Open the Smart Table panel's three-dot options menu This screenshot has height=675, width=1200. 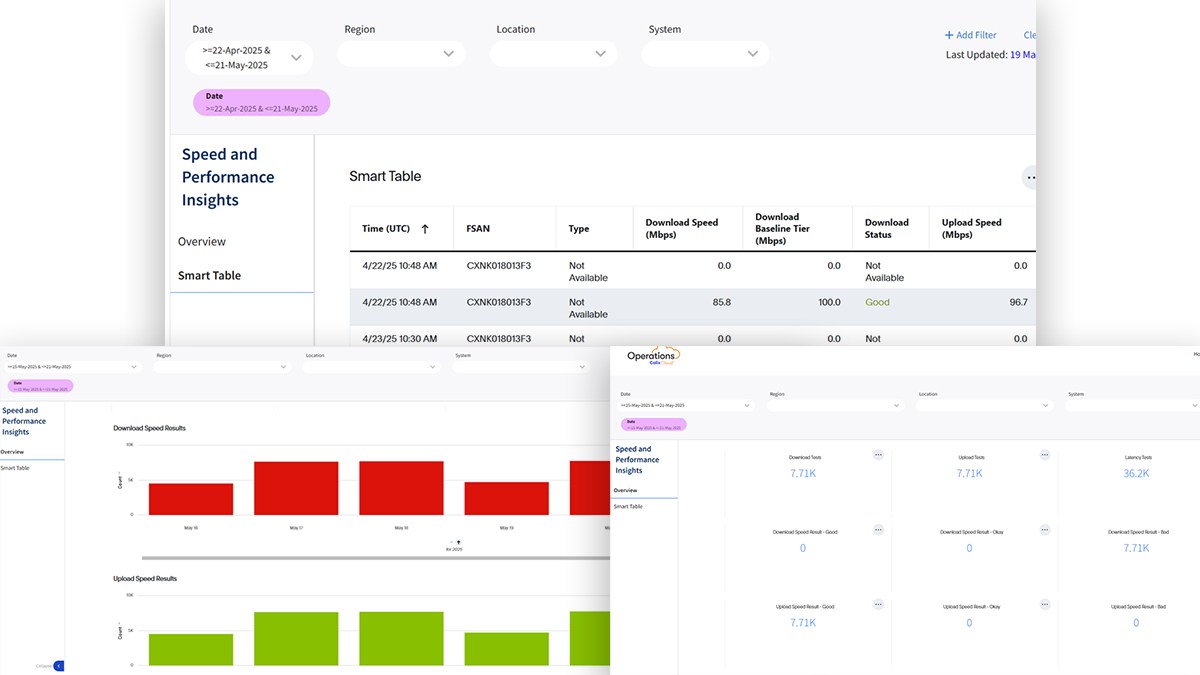click(x=1029, y=177)
